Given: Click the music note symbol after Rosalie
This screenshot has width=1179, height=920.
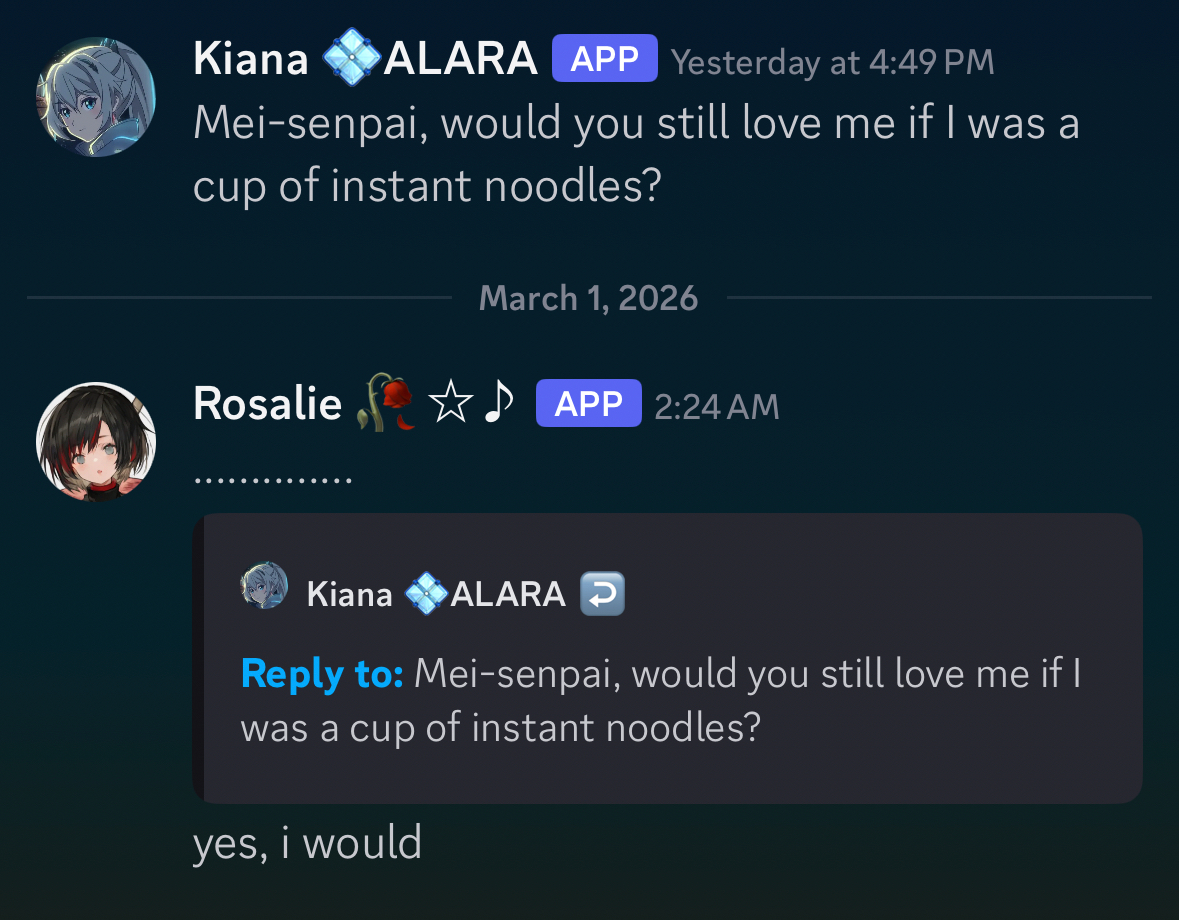Looking at the screenshot, I should (498, 404).
